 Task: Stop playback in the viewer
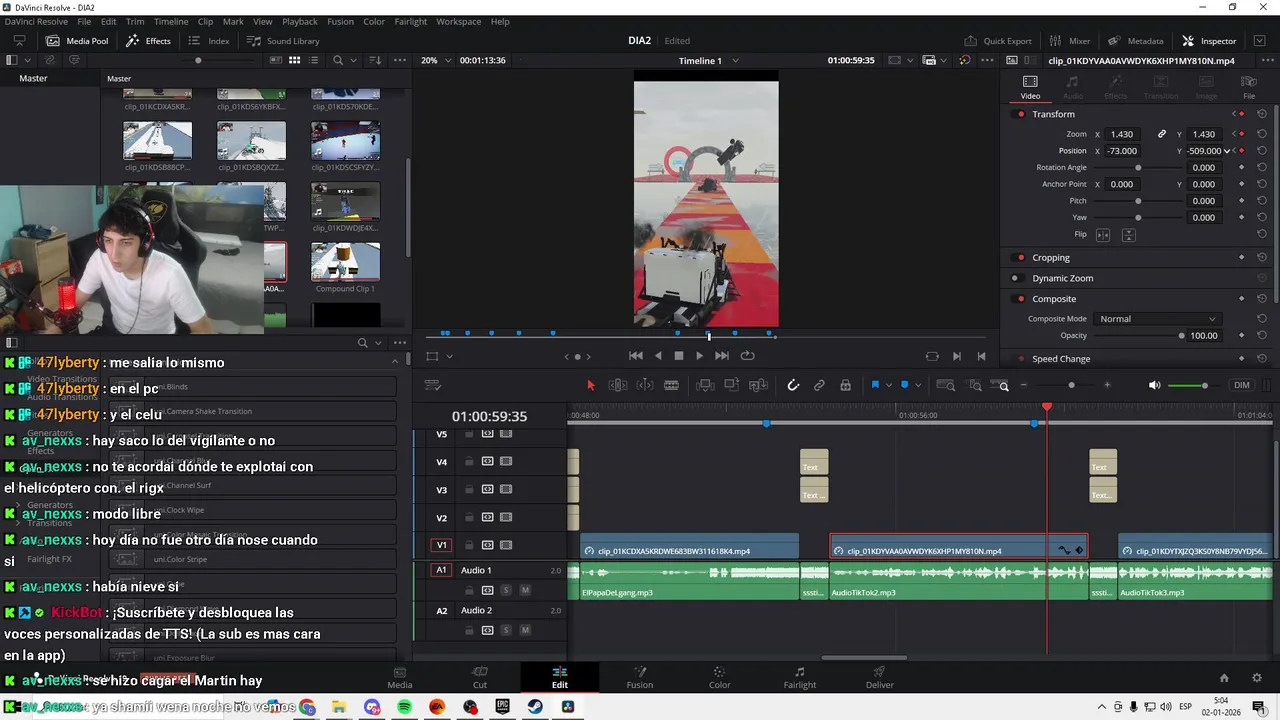[x=678, y=356]
